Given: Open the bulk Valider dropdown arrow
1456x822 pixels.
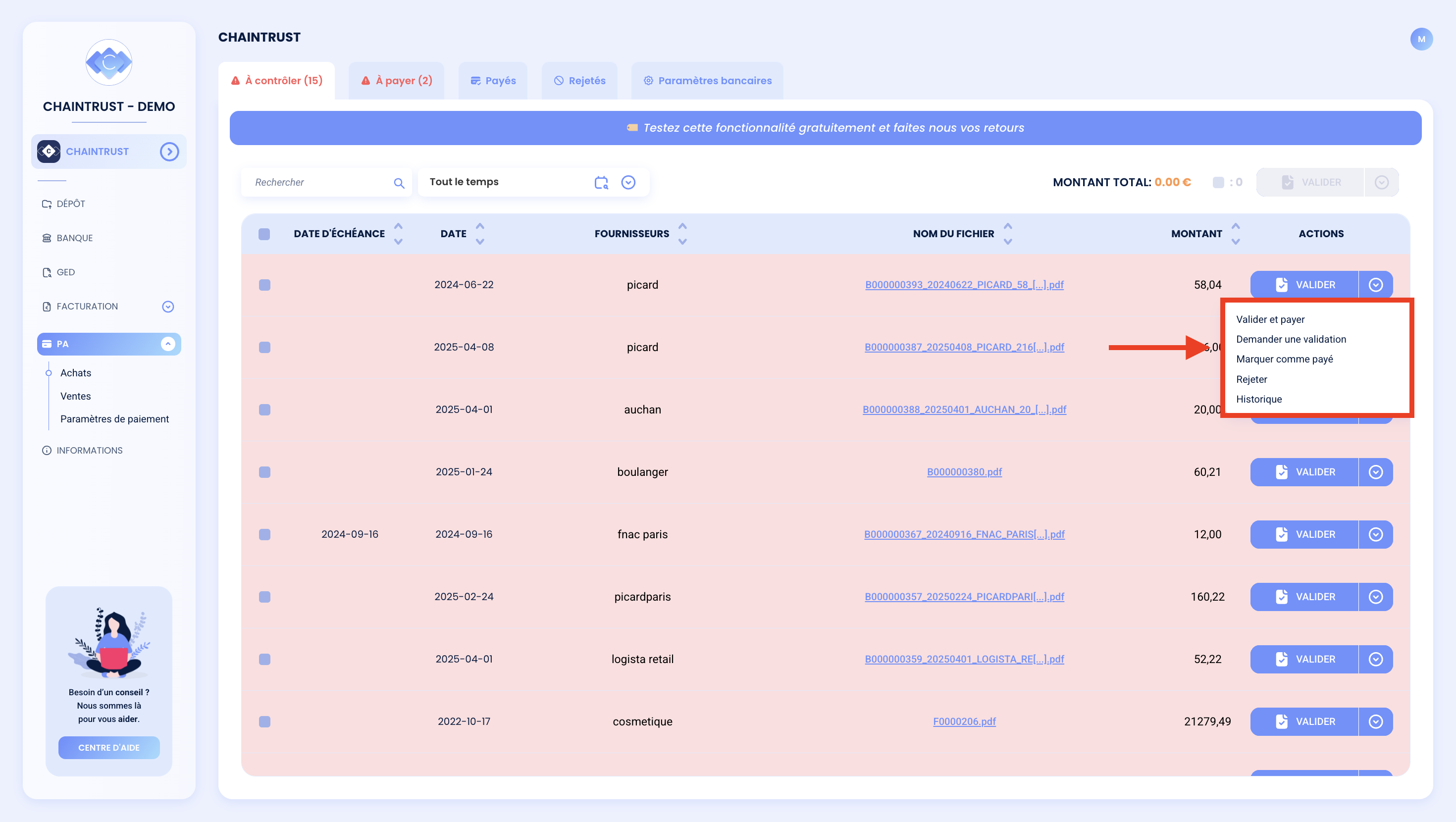Looking at the screenshot, I should pos(1381,182).
